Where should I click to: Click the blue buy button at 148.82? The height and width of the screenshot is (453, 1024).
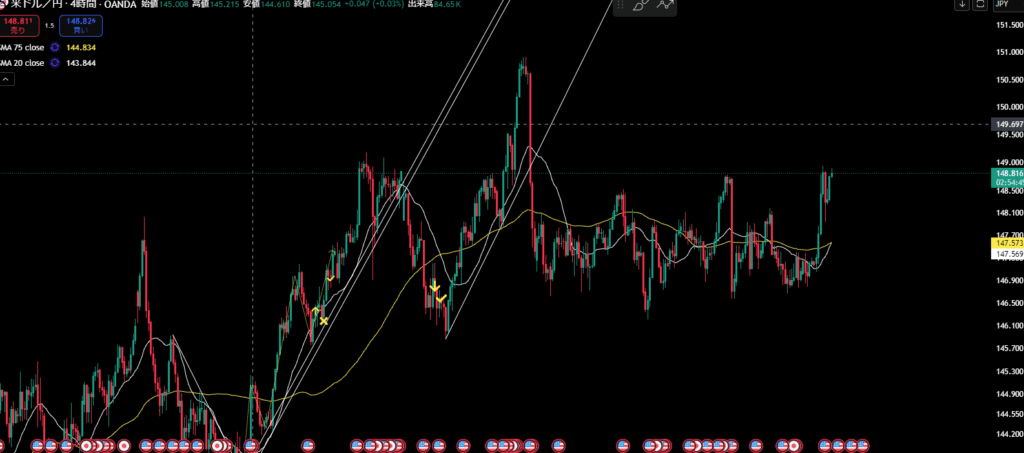tap(79, 24)
